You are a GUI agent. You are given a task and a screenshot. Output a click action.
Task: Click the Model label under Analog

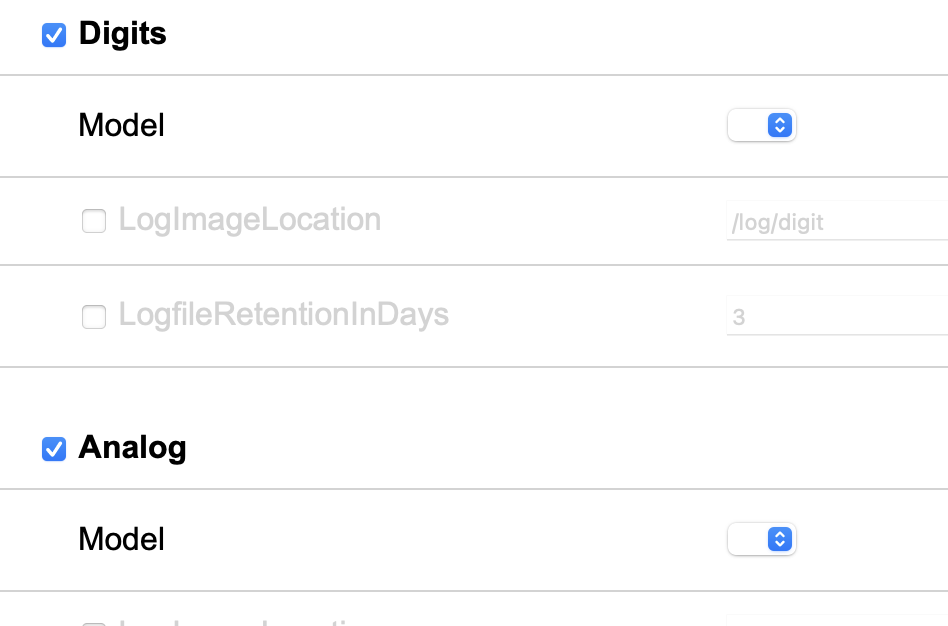point(121,540)
